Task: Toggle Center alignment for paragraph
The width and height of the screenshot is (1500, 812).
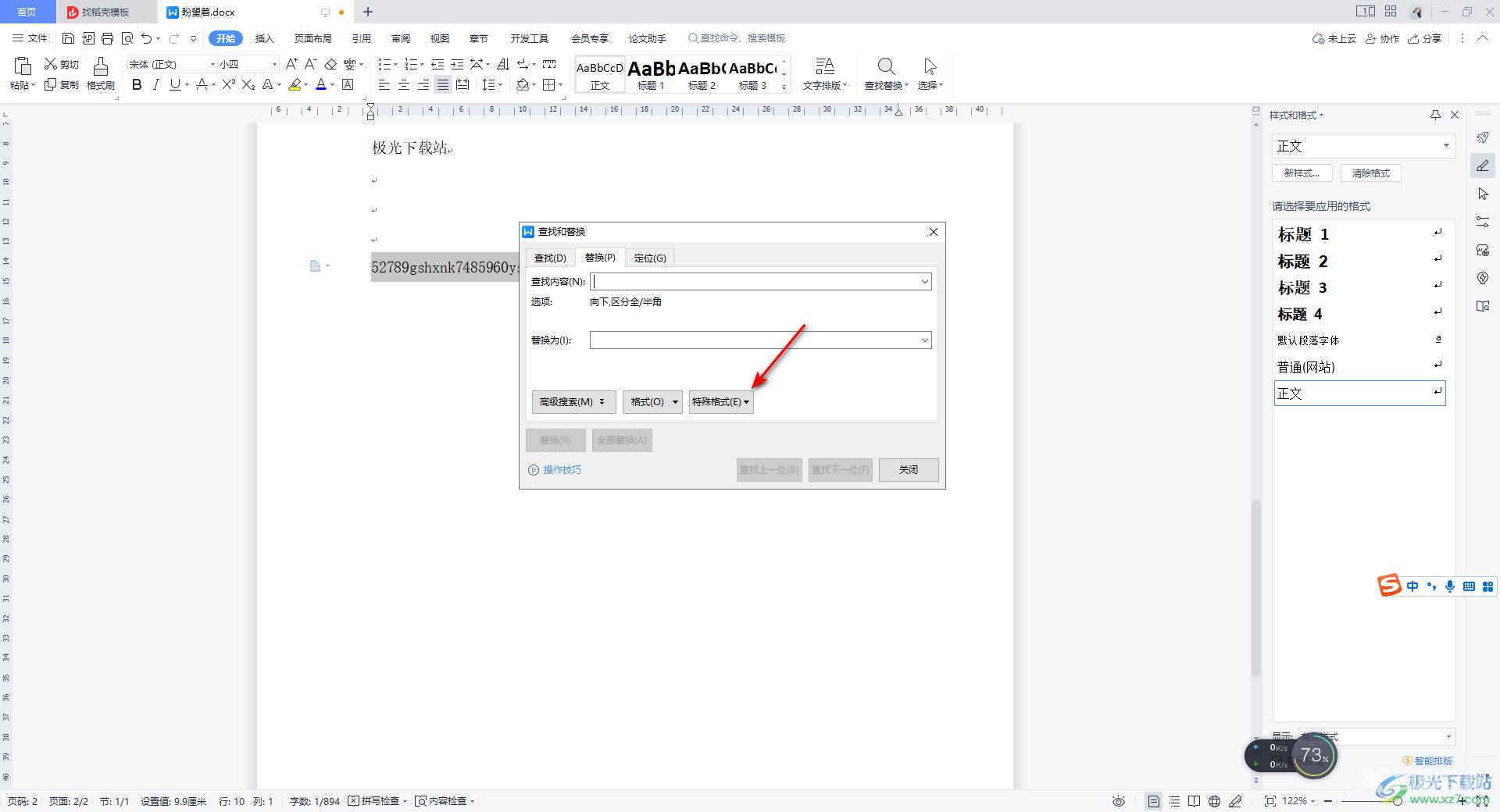Action: point(403,84)
